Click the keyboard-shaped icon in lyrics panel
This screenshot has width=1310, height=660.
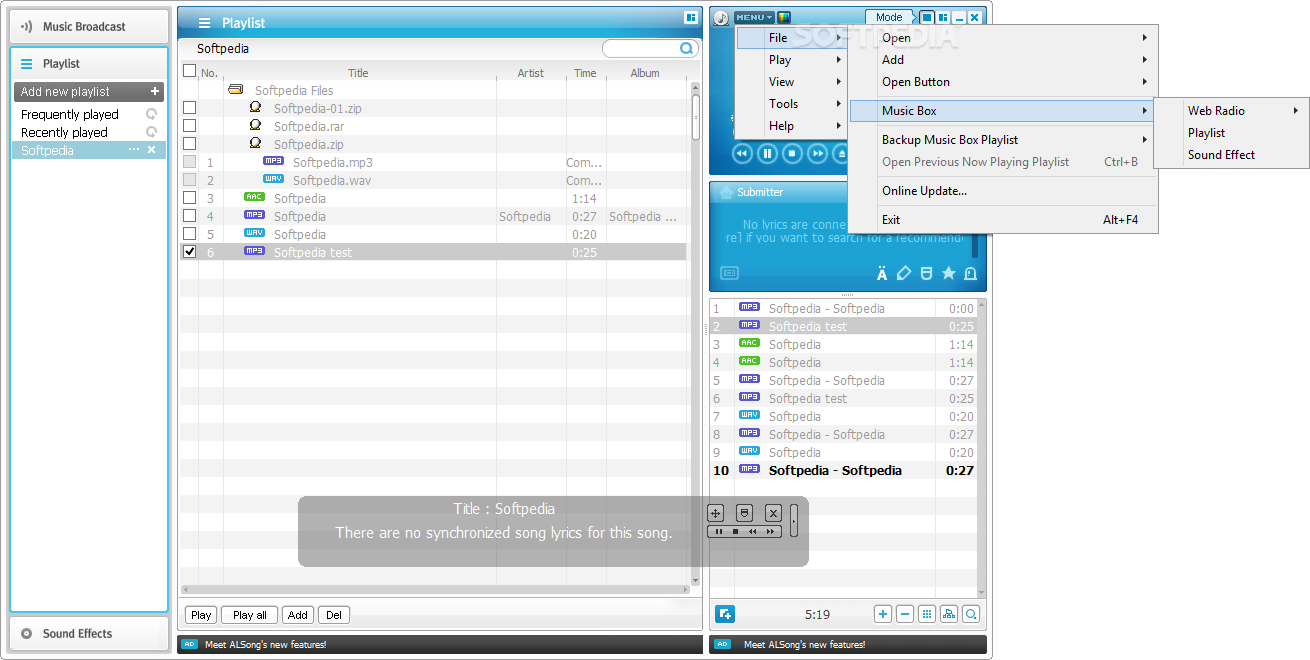click(729, 273)
